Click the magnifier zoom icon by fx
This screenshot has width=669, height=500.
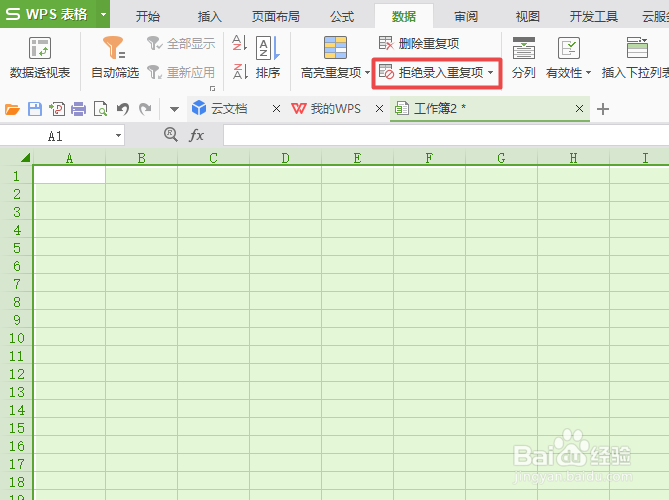[171, 135]
